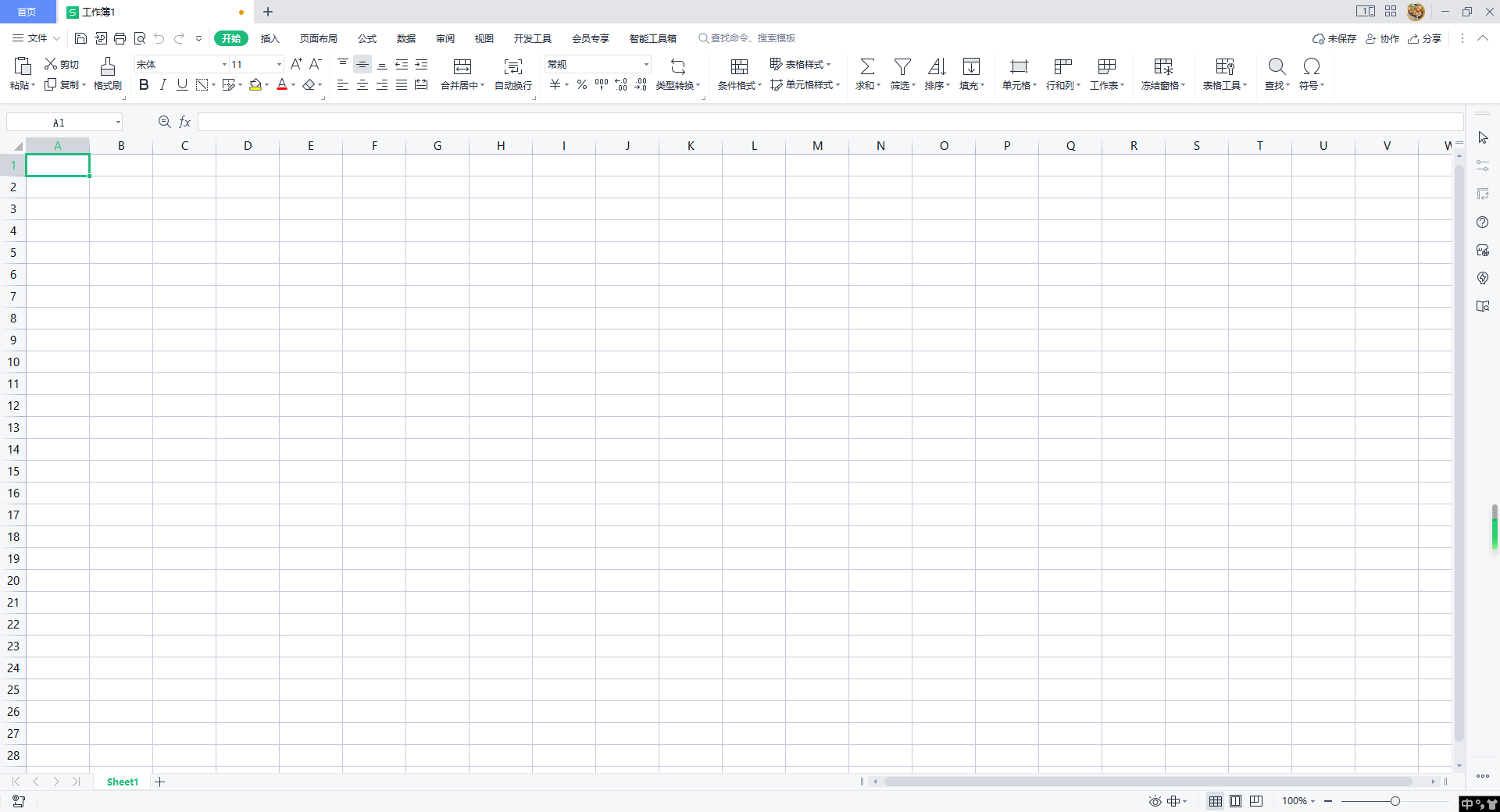Viewport: 1500px width, 812px height.
Task: Click the AutoSum (求和) sigma icon
Action: tap(867, 66)
